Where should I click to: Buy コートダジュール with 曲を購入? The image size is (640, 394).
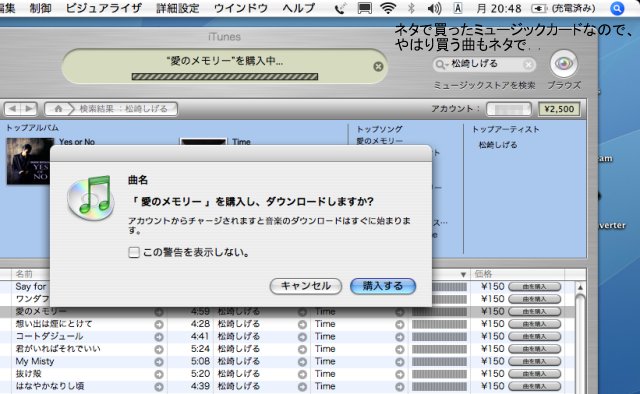(x=534, y=336)
